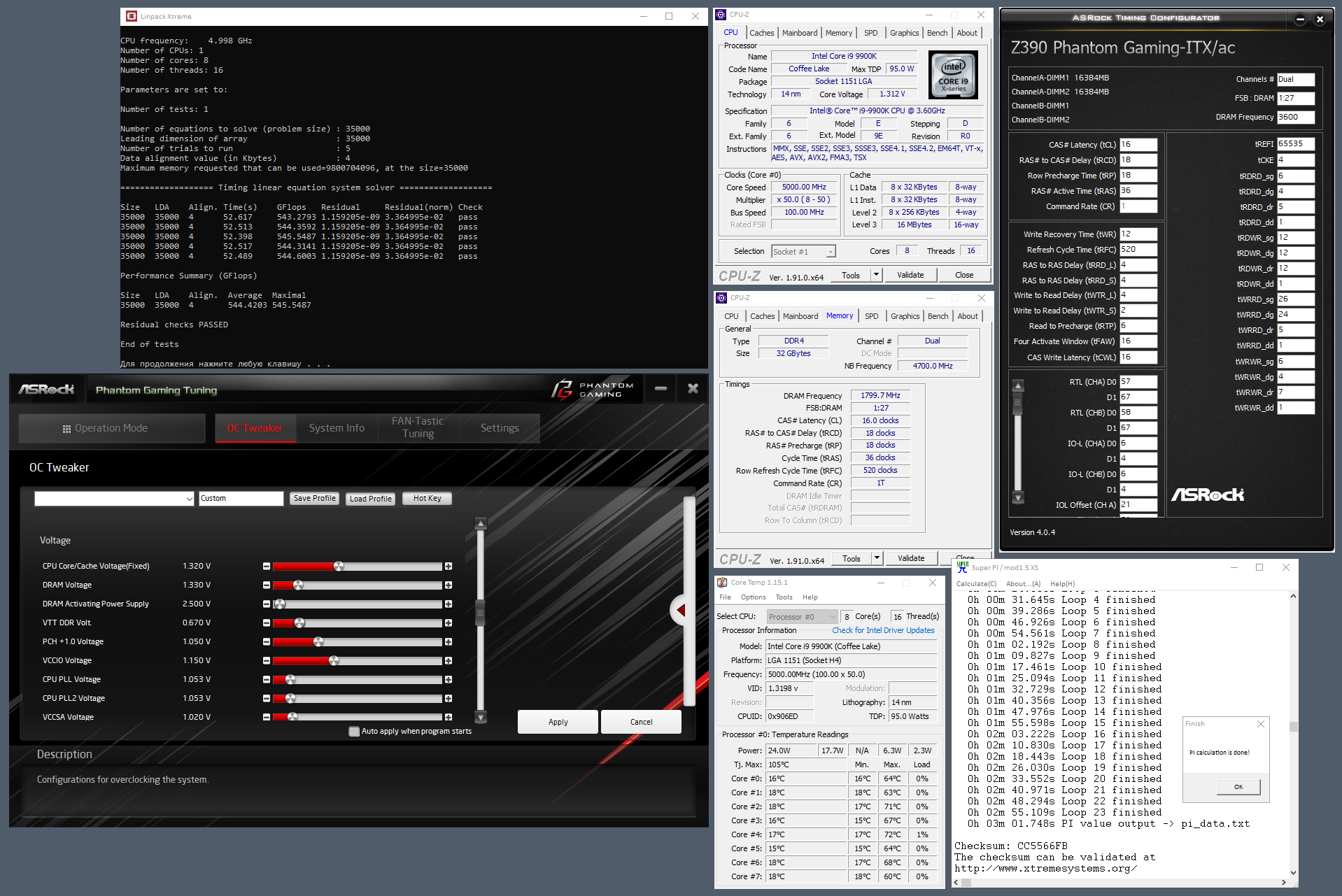Open SPD tab in CPU-Z memory timings window
The image size is (1342, 896).
click(871, 316)
